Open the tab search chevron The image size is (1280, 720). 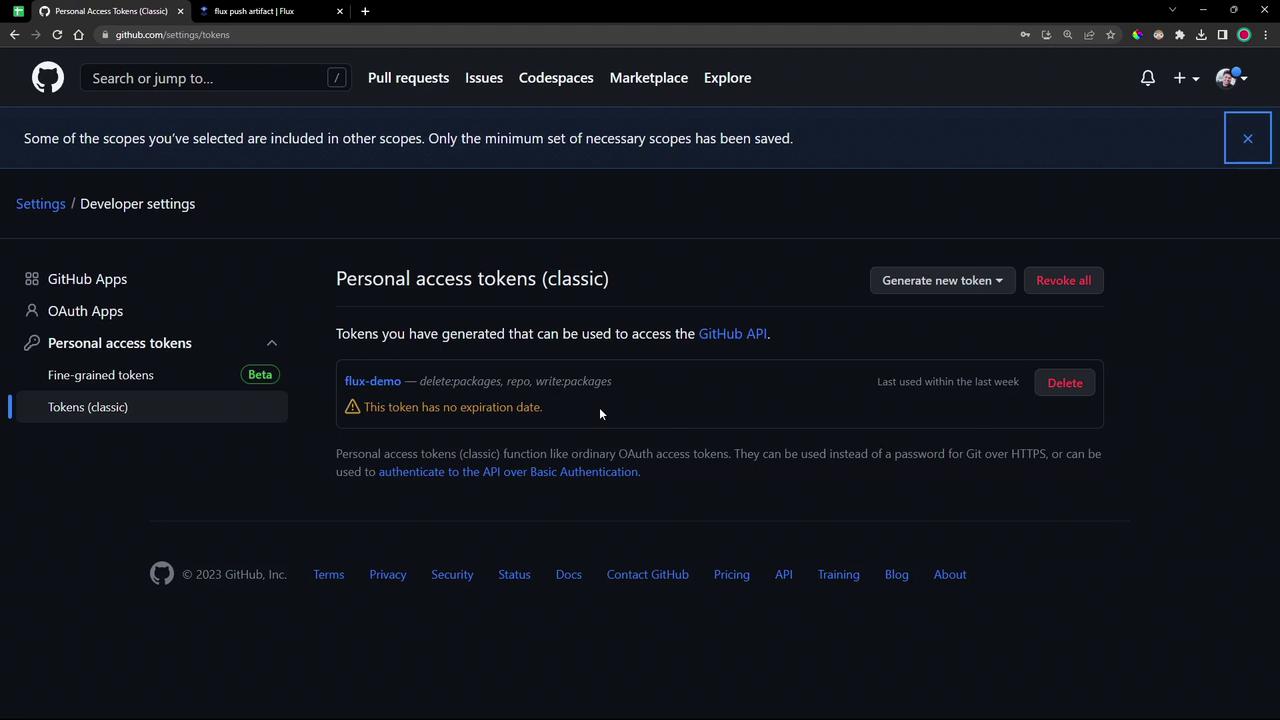pyautogui.click(x=1172, y=10)
